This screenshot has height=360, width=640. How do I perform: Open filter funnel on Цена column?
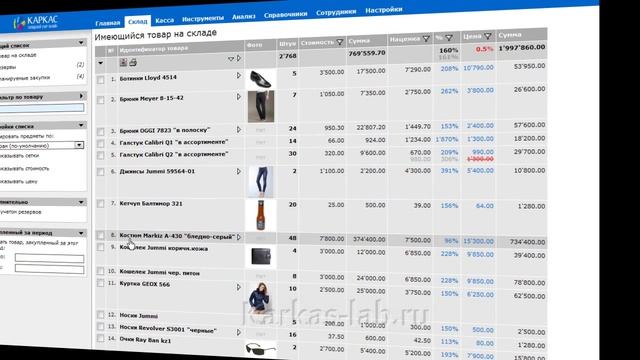(x=488, y=37)
